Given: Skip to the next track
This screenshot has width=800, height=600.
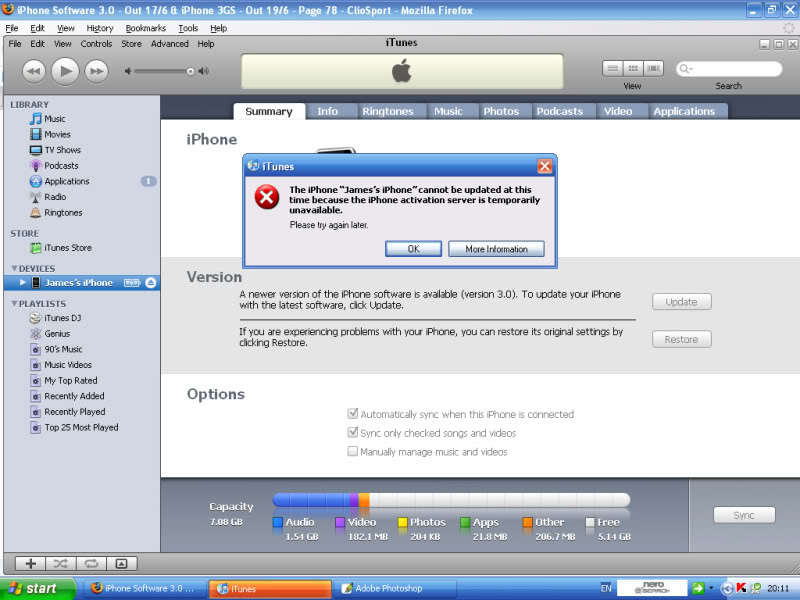Looking at the screenshot, I should pos(96,70).
